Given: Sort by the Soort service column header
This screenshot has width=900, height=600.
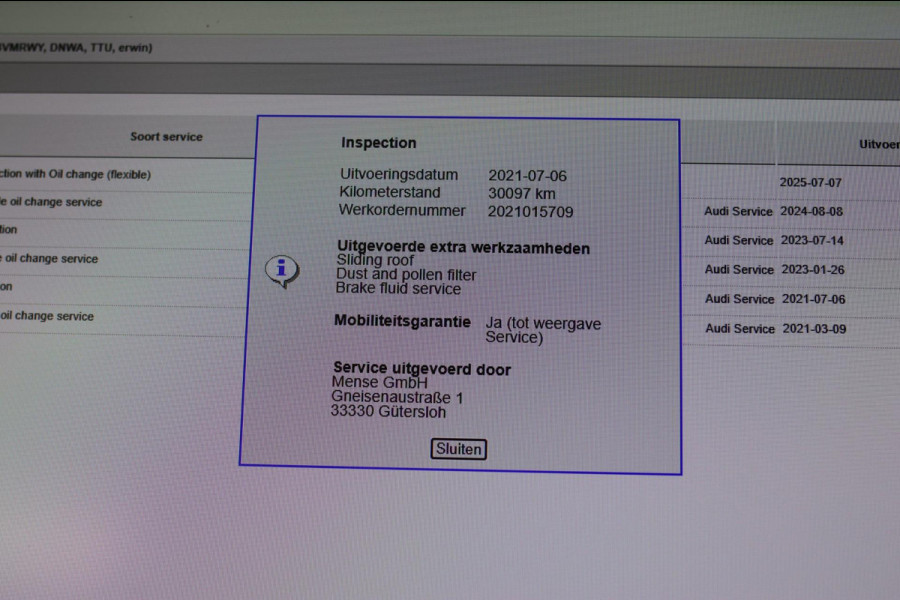Looking at the screenshot, I should (x=166, y=137).
